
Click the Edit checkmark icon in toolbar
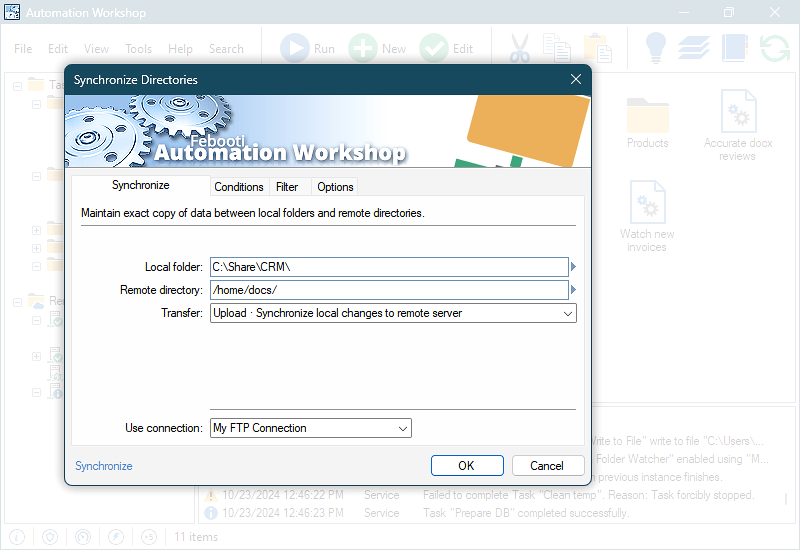tap(434, 48)
